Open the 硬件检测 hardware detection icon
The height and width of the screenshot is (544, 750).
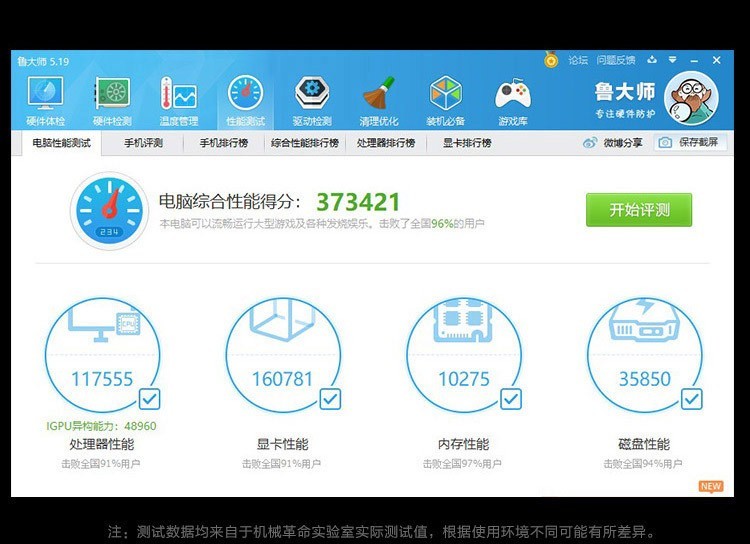point(112,93)
